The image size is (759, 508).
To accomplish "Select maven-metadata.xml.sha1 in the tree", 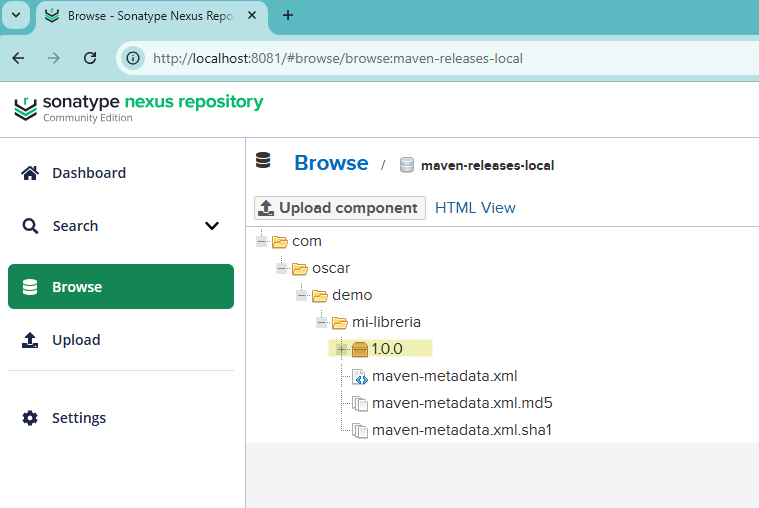I will tap(462, 431).
